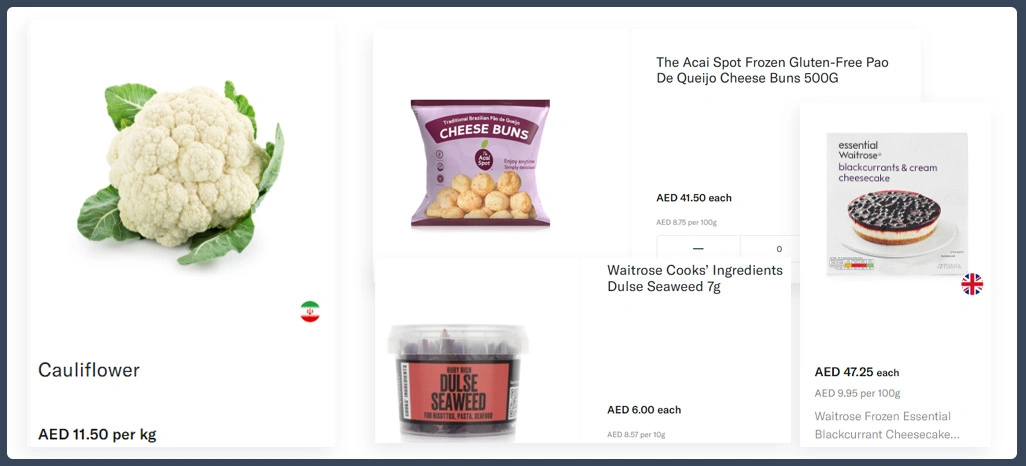
Task: Open Acai Spot Pao De Queijo title
Action: [772, 70]
